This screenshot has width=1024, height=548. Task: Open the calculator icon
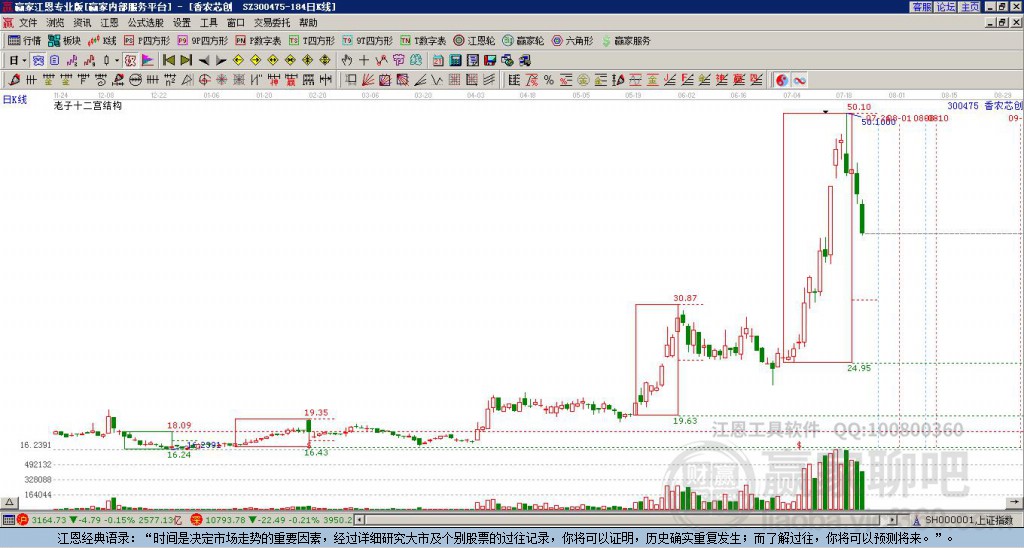click(455, 61)
